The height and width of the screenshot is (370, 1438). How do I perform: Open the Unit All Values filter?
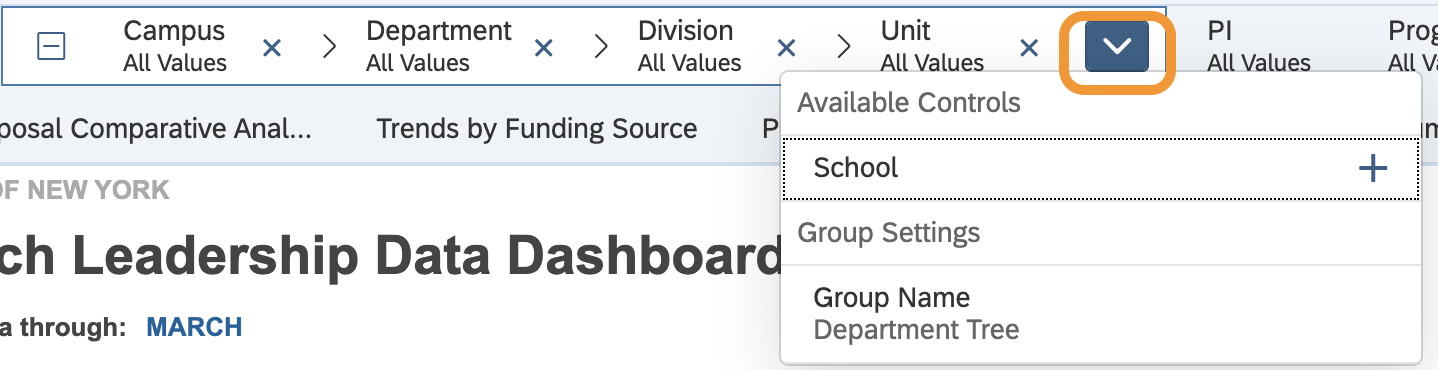[x=932, y=47]
